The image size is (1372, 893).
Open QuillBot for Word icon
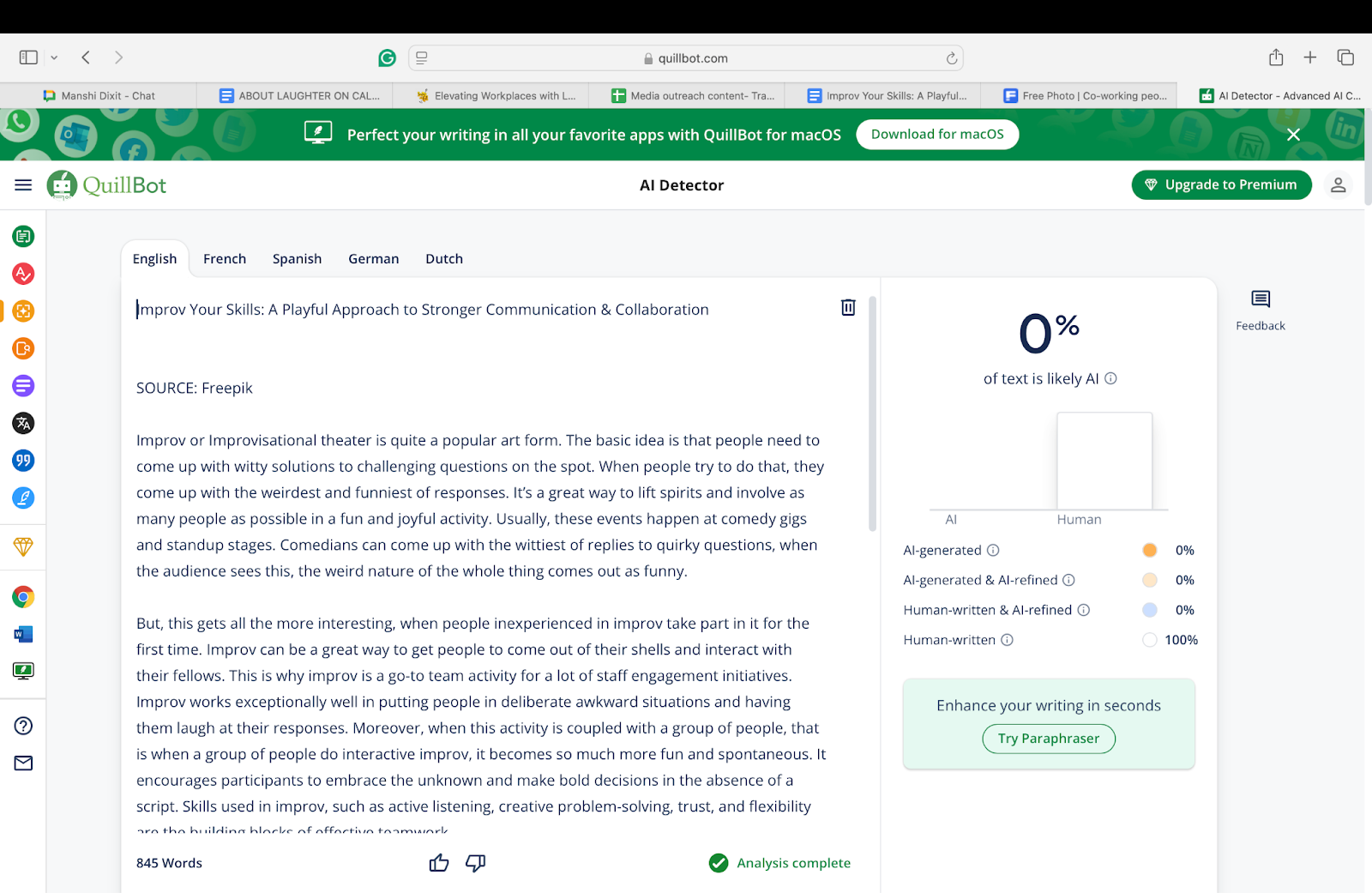pyautogui.click(x=23, y=635)
